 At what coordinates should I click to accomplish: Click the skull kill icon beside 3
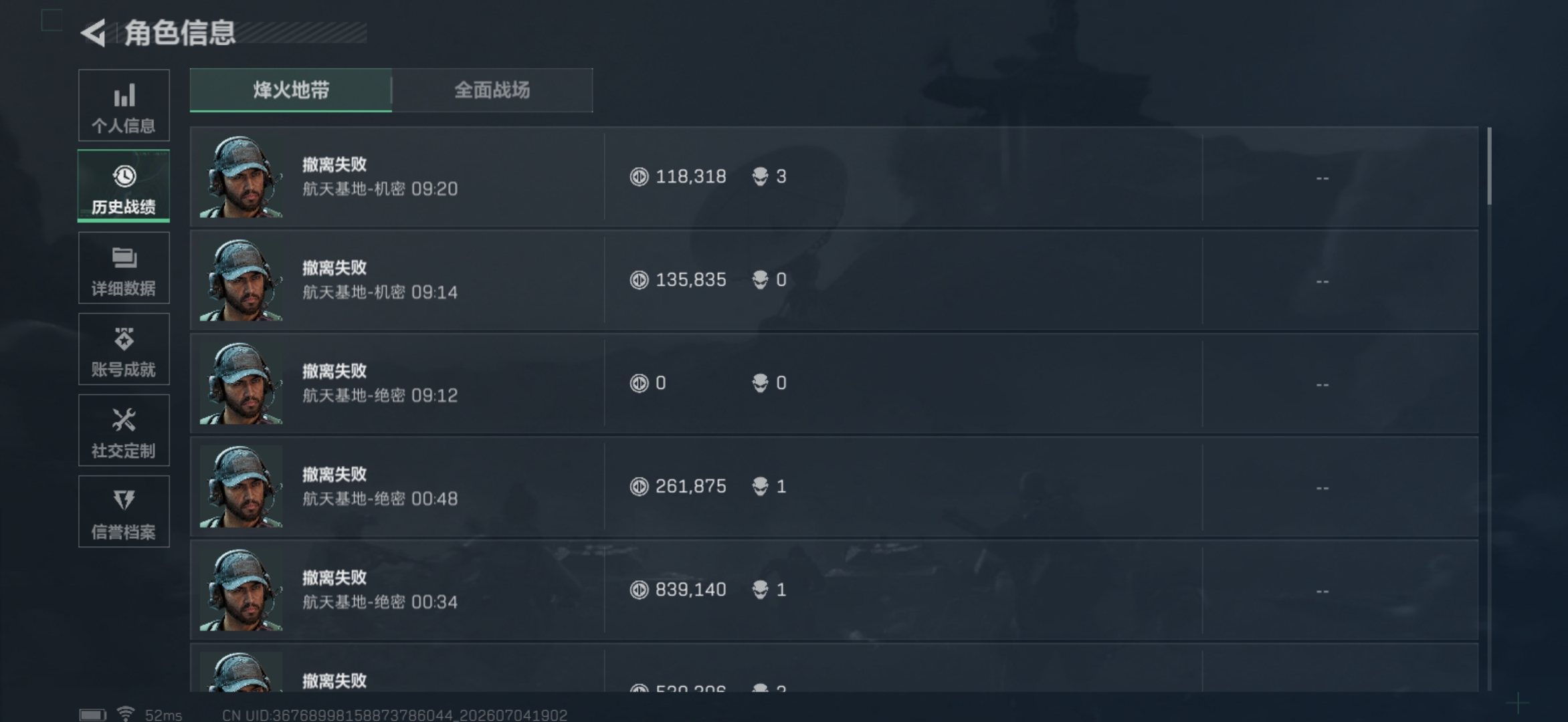(x=760, y=176)
